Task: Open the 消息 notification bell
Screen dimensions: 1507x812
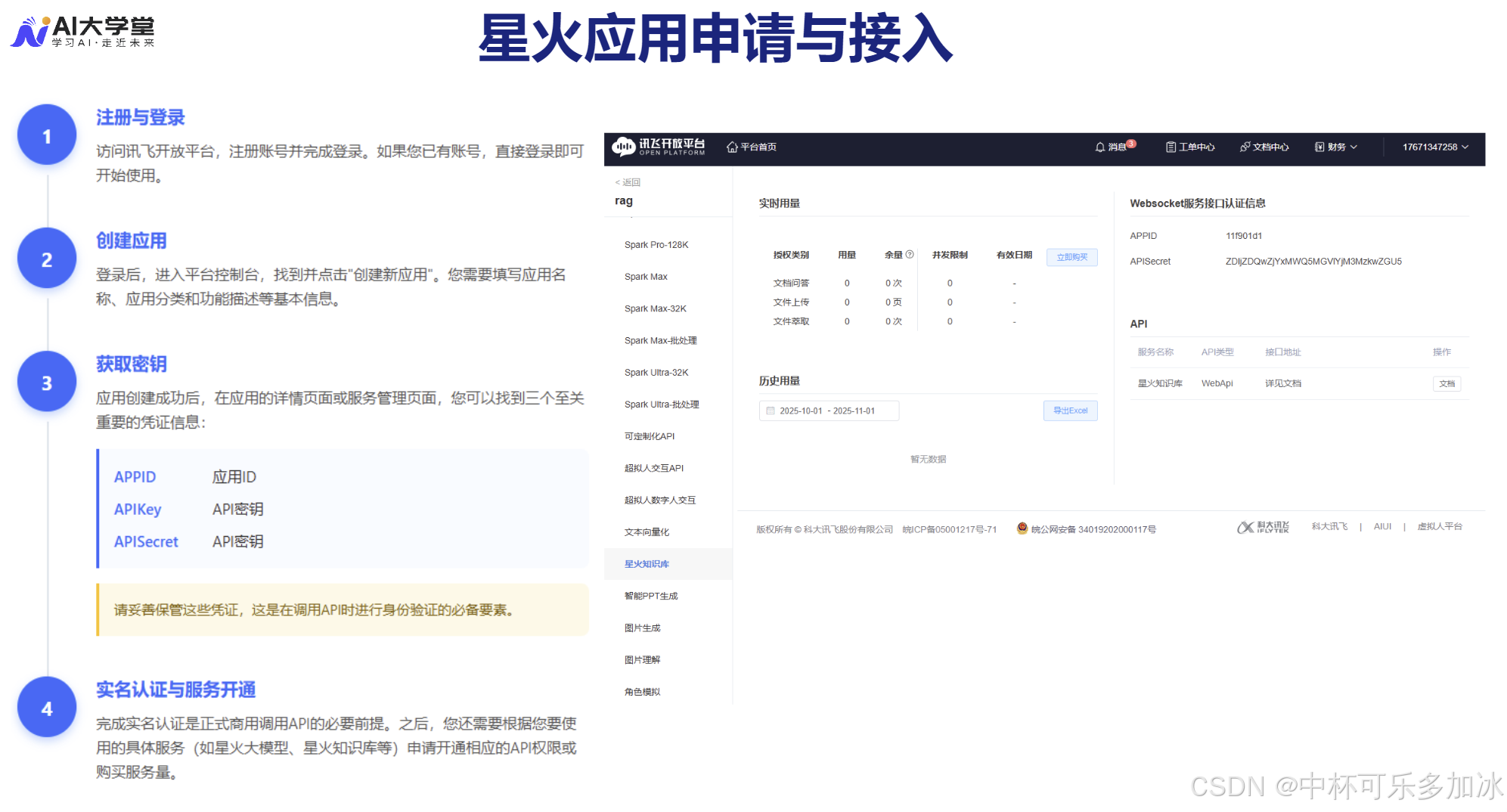Action: pos(1100,147)
